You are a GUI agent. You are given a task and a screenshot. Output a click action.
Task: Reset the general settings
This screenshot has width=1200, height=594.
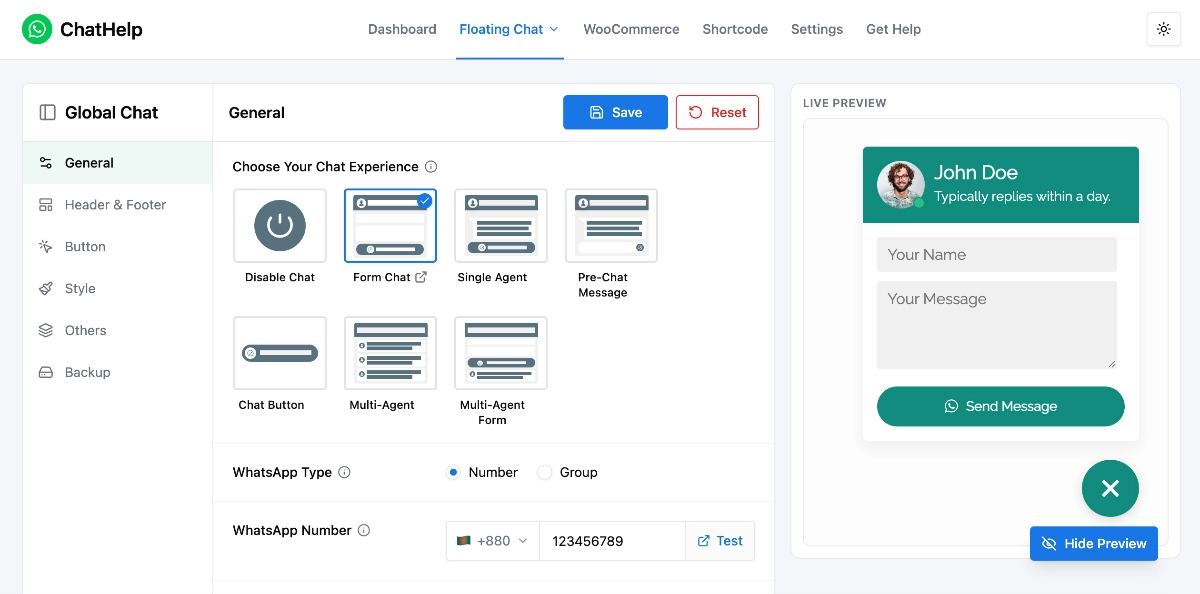(x=717, y=113)
